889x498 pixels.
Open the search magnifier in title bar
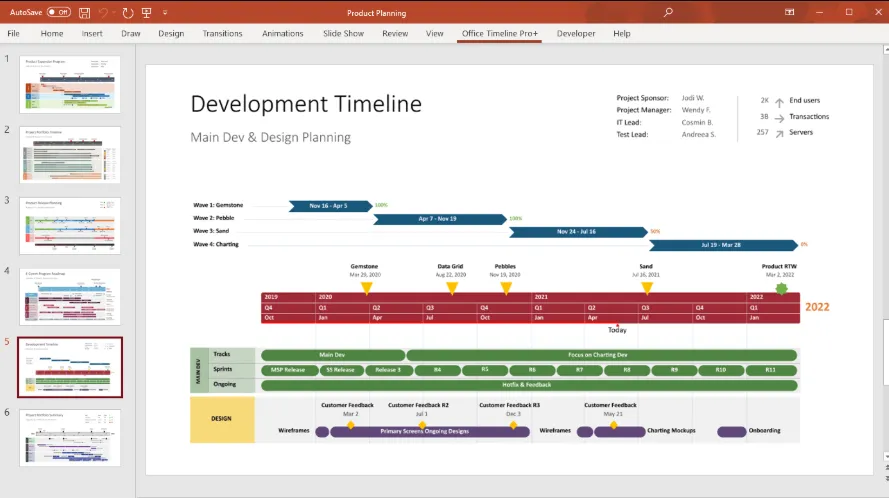coord(668,12)
